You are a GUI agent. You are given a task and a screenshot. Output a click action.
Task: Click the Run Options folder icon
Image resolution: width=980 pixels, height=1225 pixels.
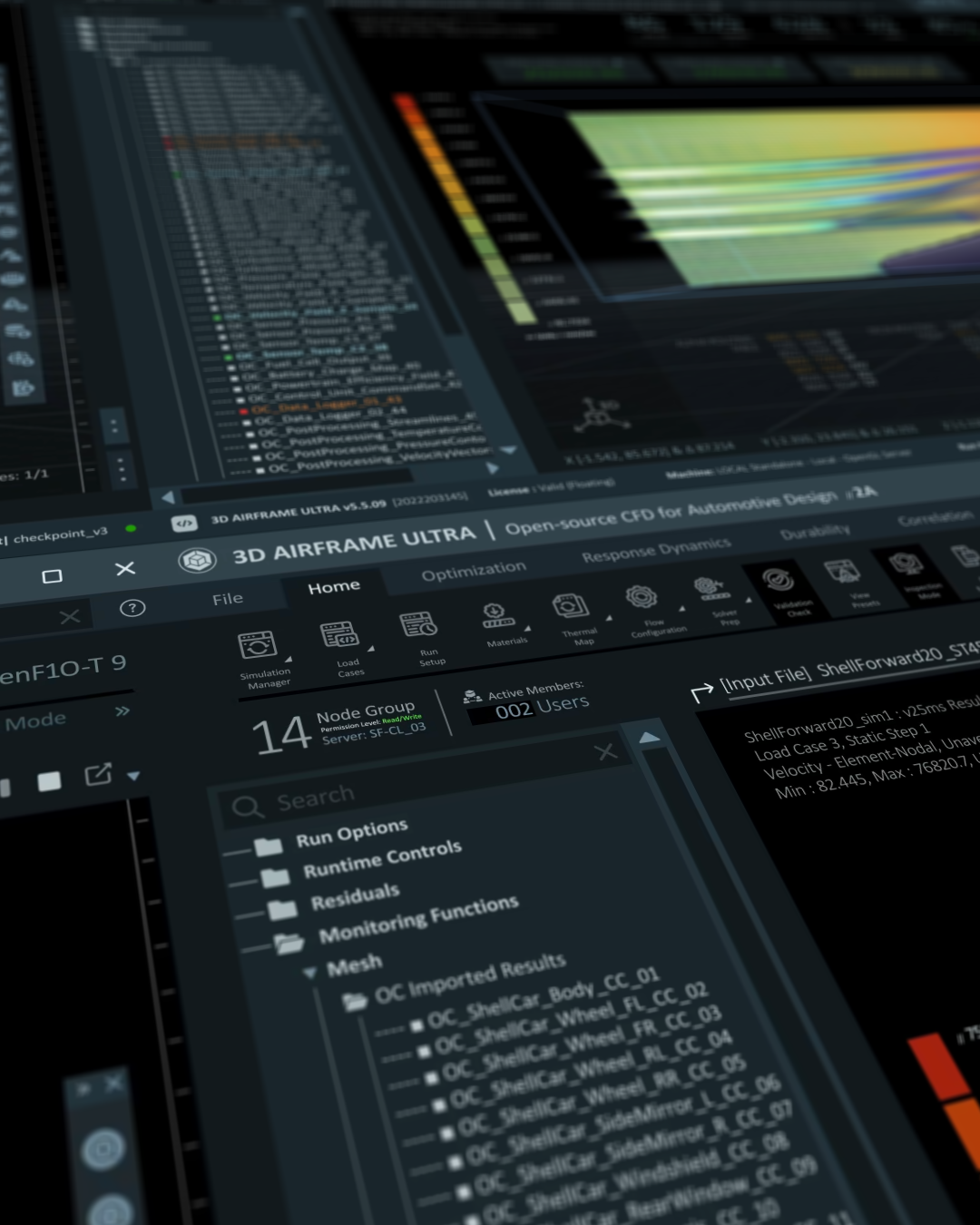pyautogui.click(x=268, y=848)
